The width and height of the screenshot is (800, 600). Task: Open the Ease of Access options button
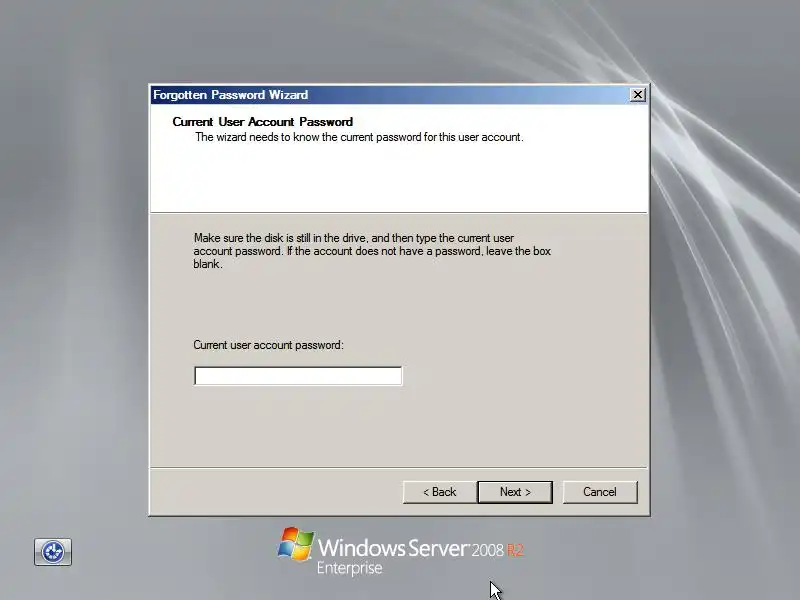coord(53,552)
